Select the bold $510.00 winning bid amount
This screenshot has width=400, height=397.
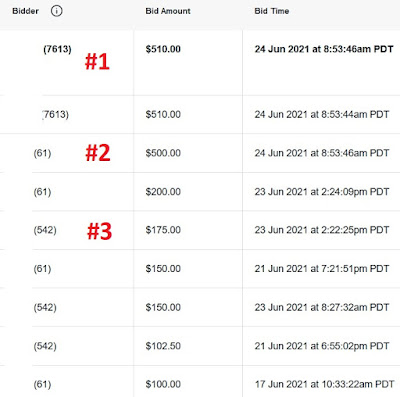pyautogui.click(x=163, y=49)
